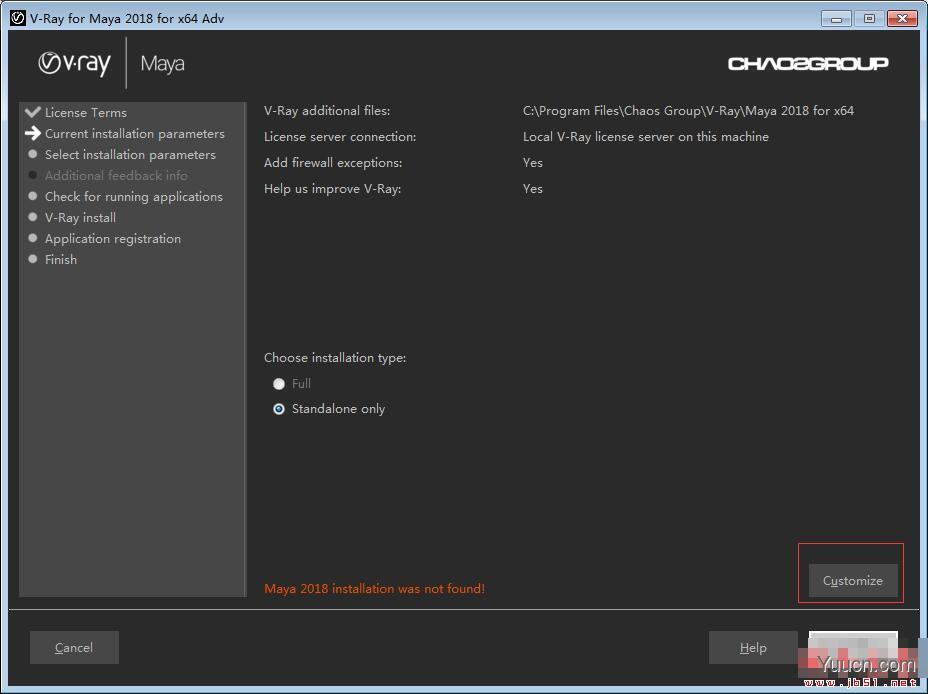This screenshot has width=928, height=694.
Task: Click the V-Ray icon in the title bar
Action: [17, 18]
